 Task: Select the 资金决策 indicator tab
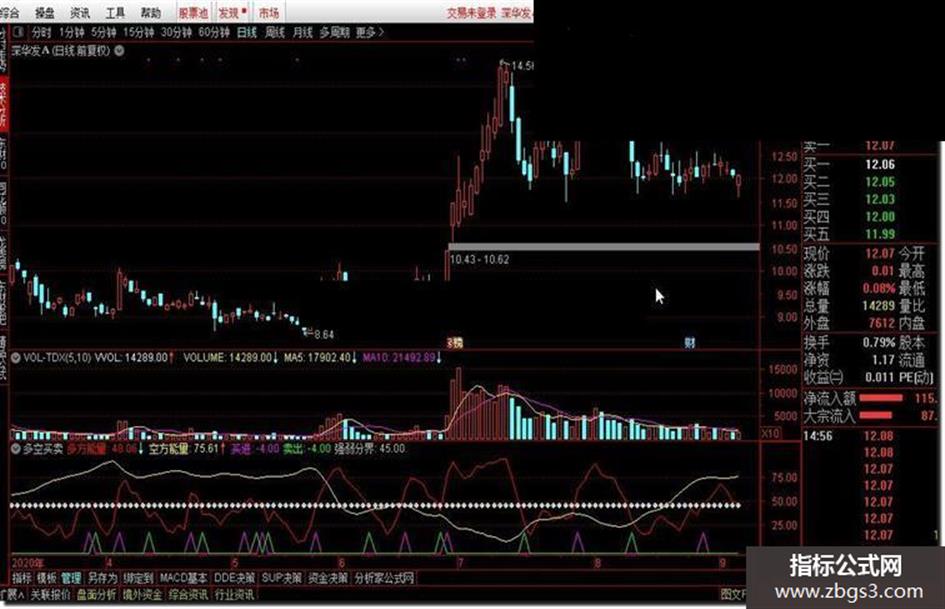pos(328,578)
